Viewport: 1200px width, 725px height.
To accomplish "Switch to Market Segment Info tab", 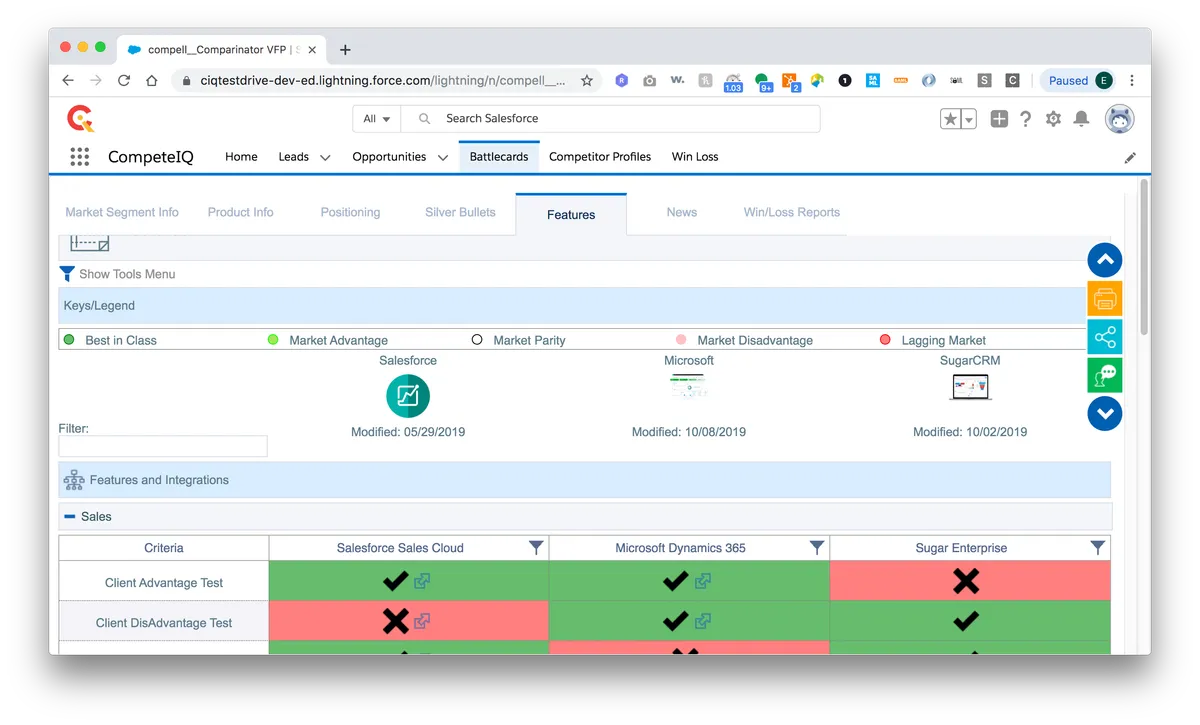I will click(x=122, y=212).
